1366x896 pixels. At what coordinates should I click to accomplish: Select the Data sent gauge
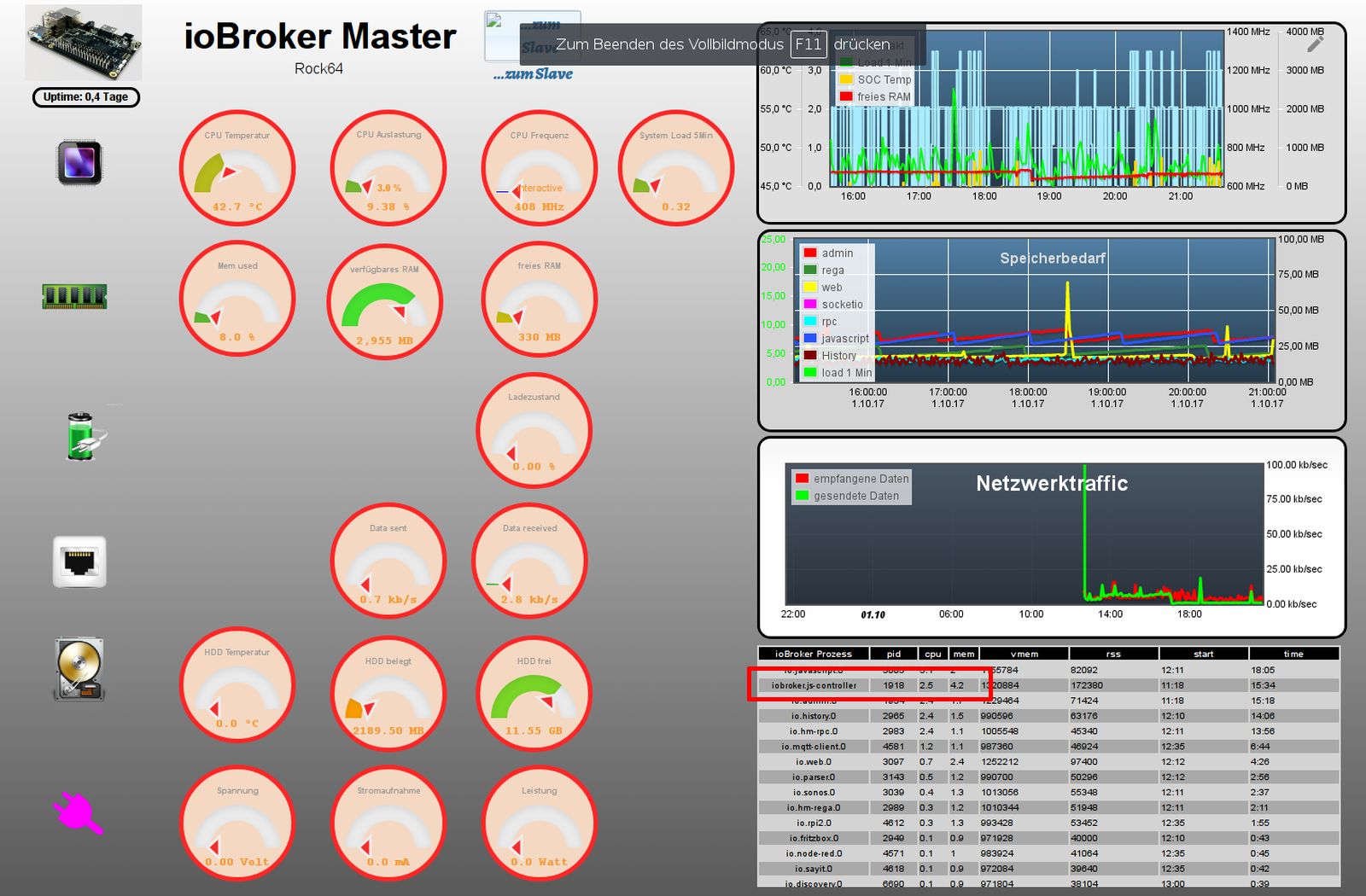(388, 561)
